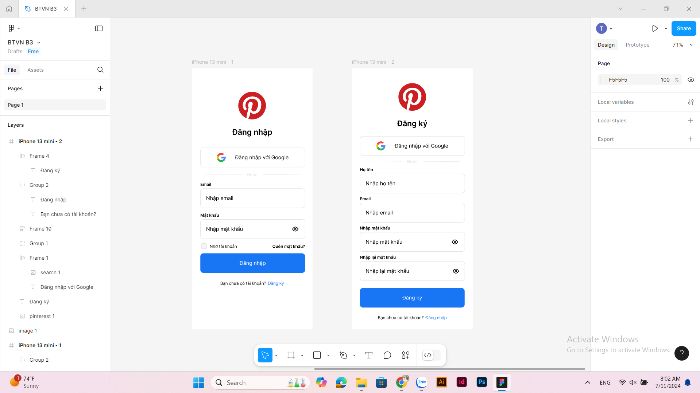Open the avatar account dropdown arrow
Image resolution: width=700 pixels, height=393 pixels.
611,28
